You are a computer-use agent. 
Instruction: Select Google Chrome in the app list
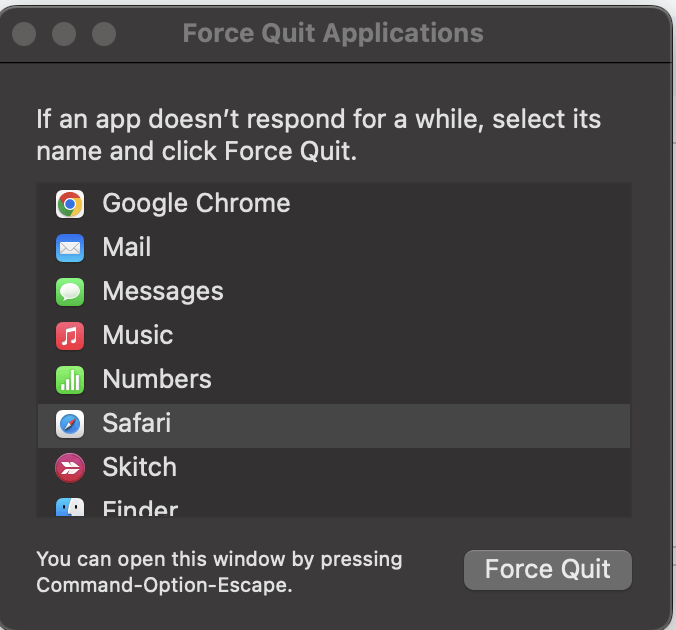point(196,204)
